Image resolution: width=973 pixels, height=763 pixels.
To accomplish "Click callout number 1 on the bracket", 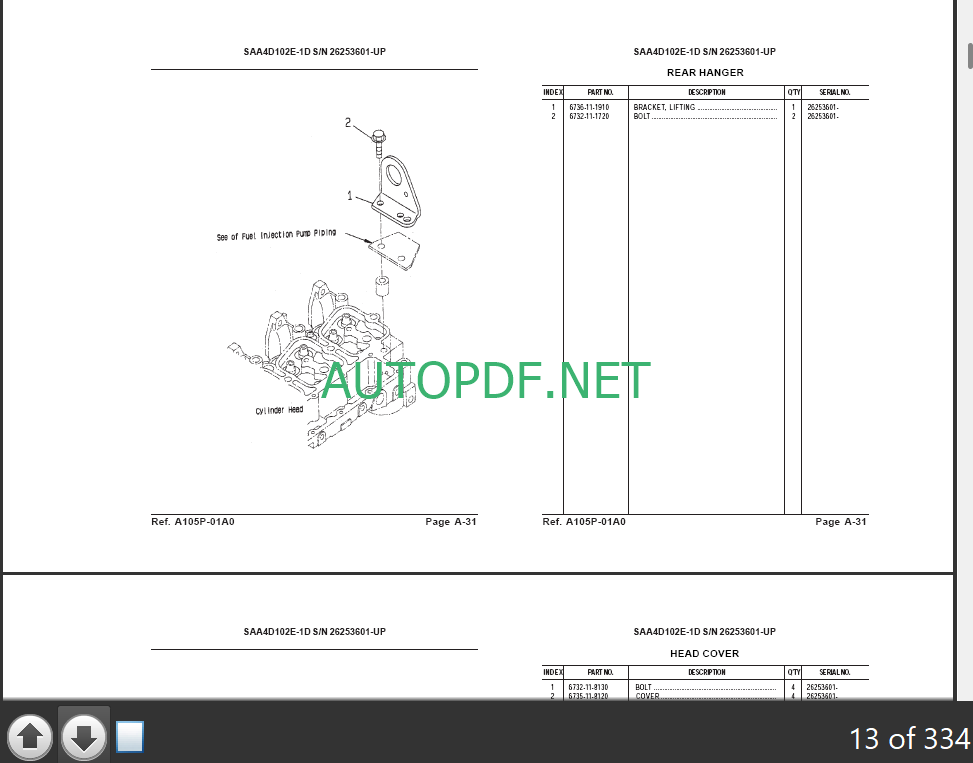I will point(350,196).
